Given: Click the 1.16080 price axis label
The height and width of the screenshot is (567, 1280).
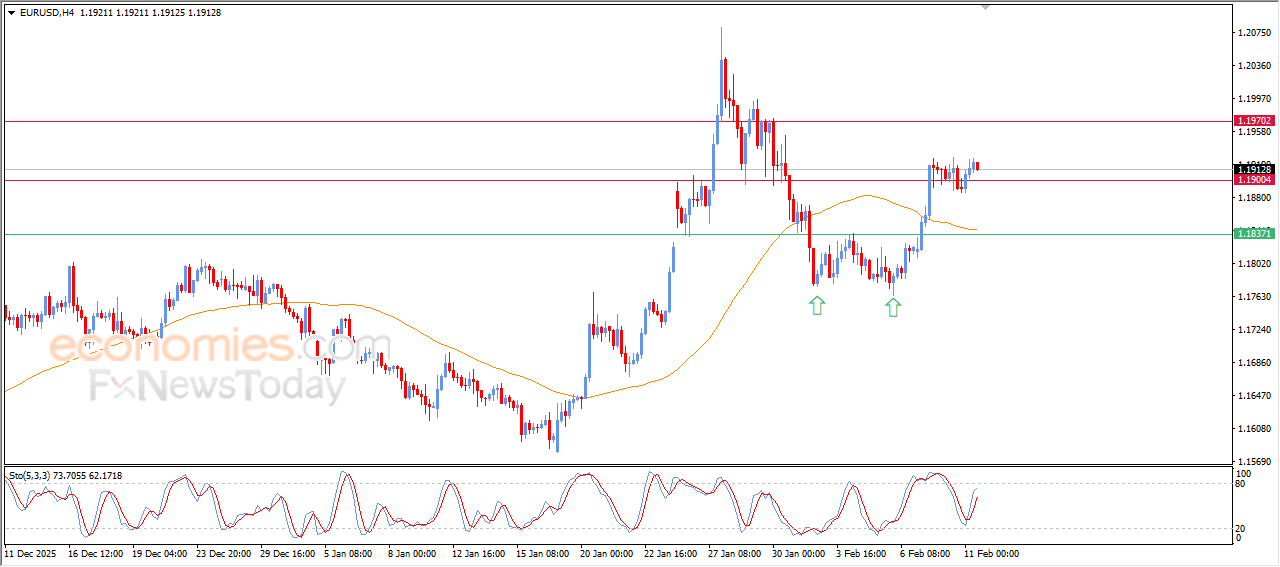Looking at the screenshot, I should (1254, 429).
